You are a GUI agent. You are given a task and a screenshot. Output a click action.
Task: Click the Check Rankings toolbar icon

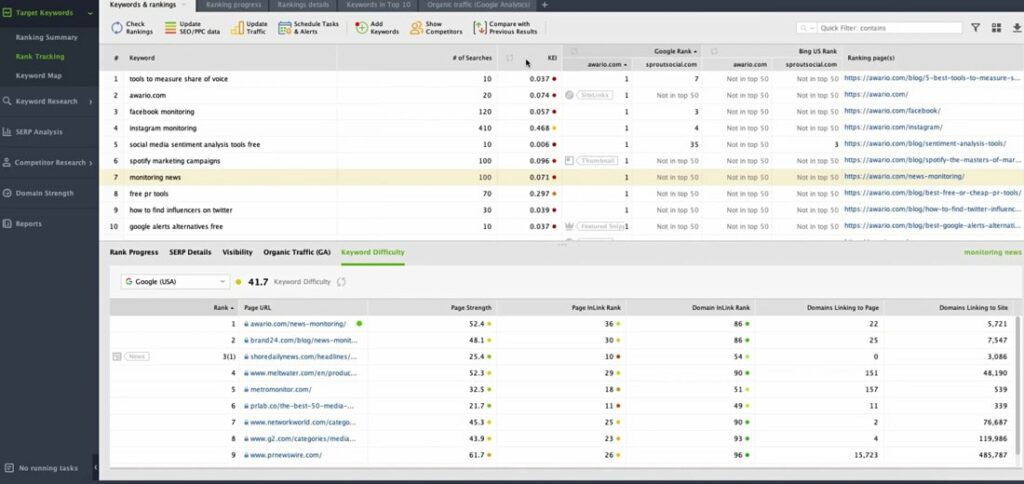(116, 27)
